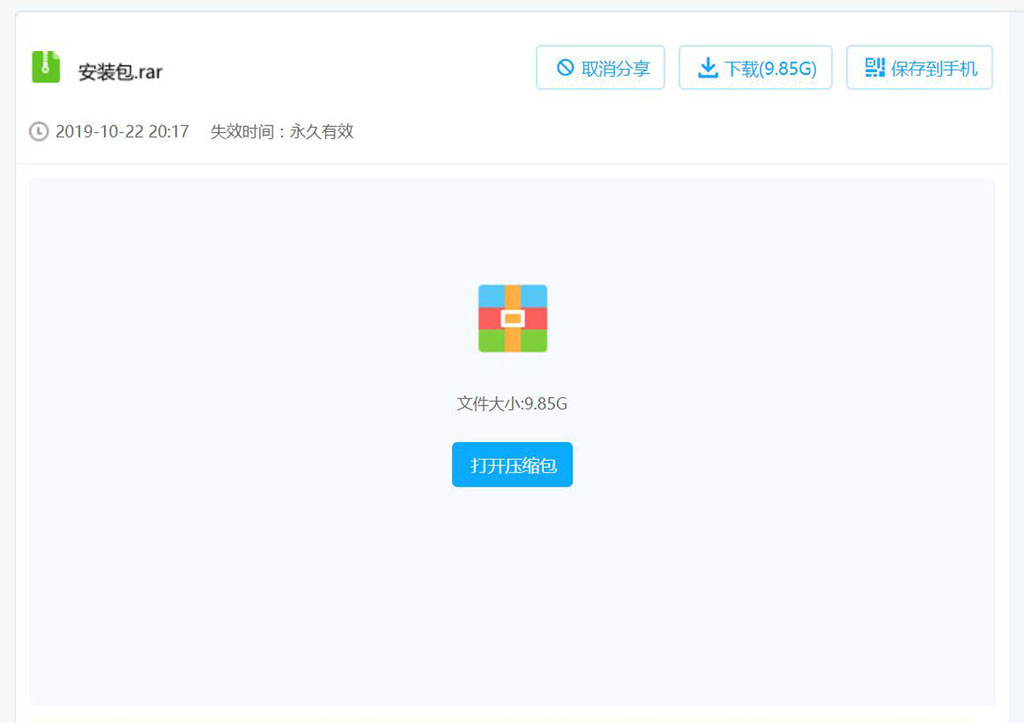Cancel sharing via the 取消分享 button

(600, 68)
